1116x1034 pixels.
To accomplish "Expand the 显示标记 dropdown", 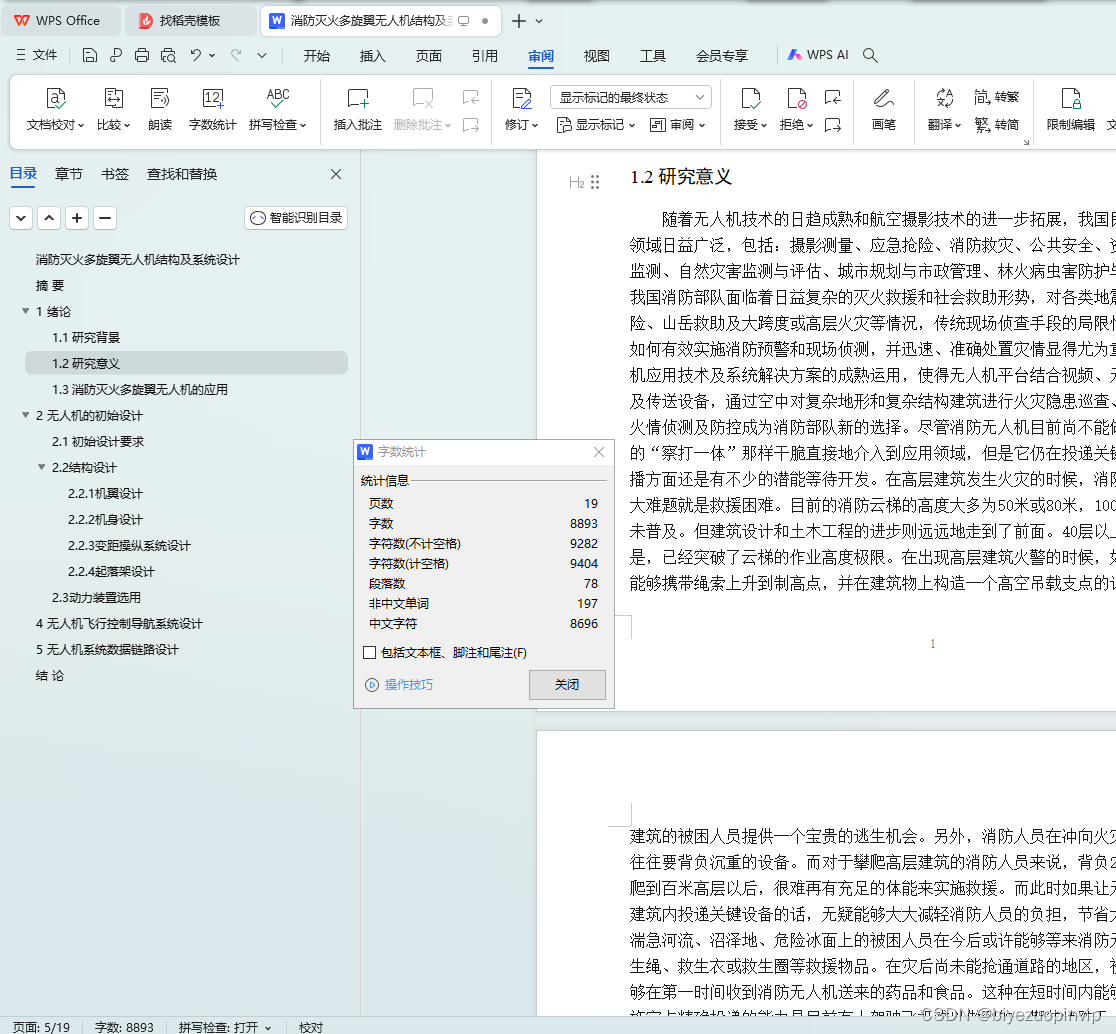I will pos(596,125).
